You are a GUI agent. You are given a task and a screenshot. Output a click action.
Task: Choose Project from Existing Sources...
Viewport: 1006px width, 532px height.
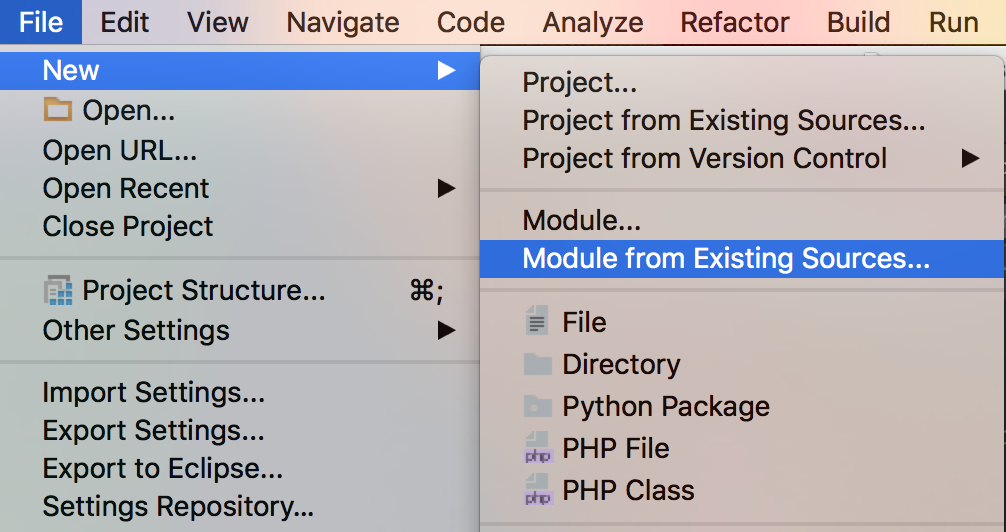point(723,121)
